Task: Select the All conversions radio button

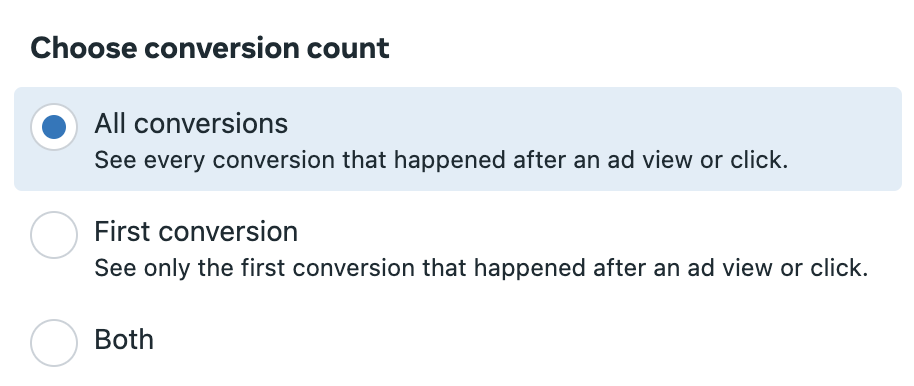Action: (54, 127)
